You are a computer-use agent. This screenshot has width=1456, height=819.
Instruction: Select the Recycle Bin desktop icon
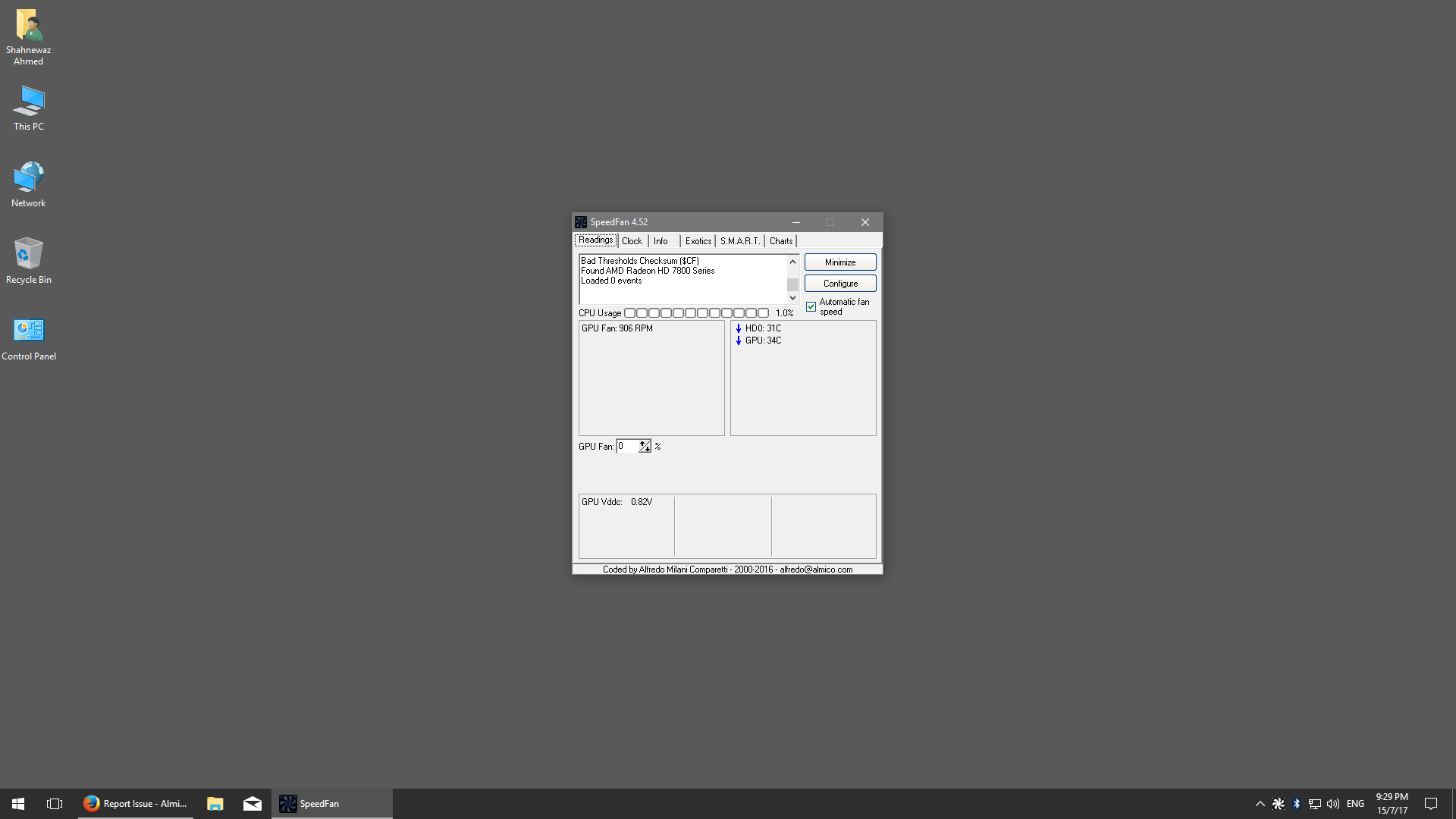28,261
